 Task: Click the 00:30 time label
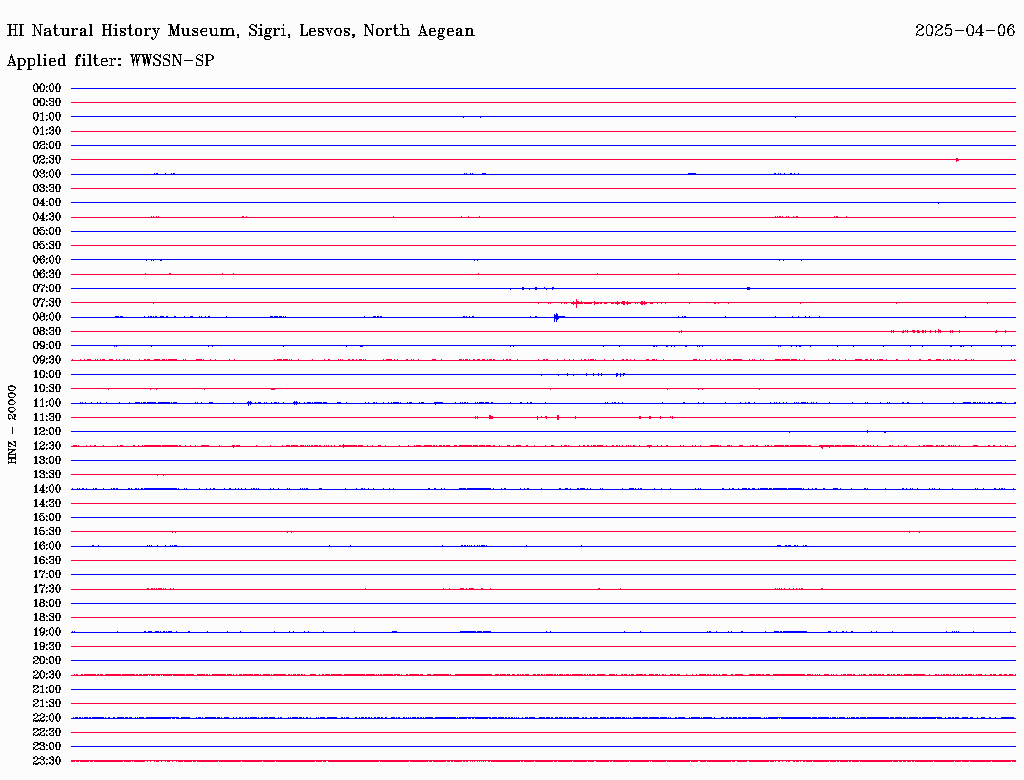pos(47,103)
